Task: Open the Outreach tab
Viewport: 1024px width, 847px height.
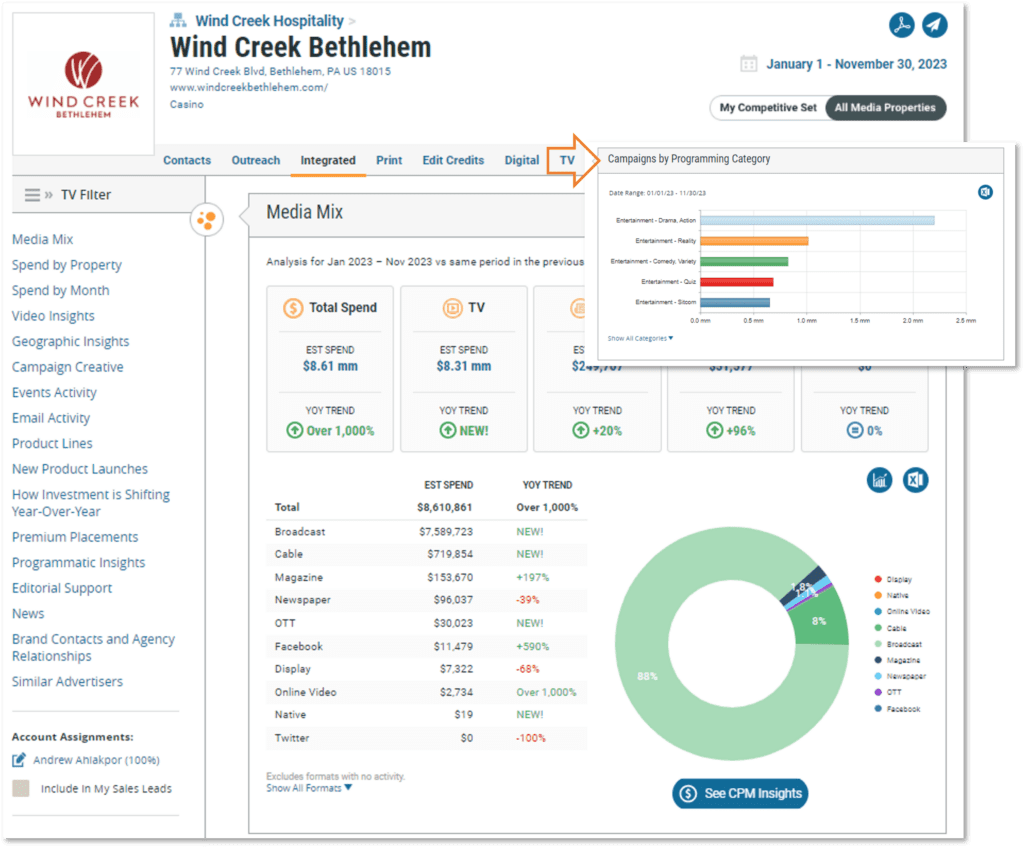Action: point(255,161)
